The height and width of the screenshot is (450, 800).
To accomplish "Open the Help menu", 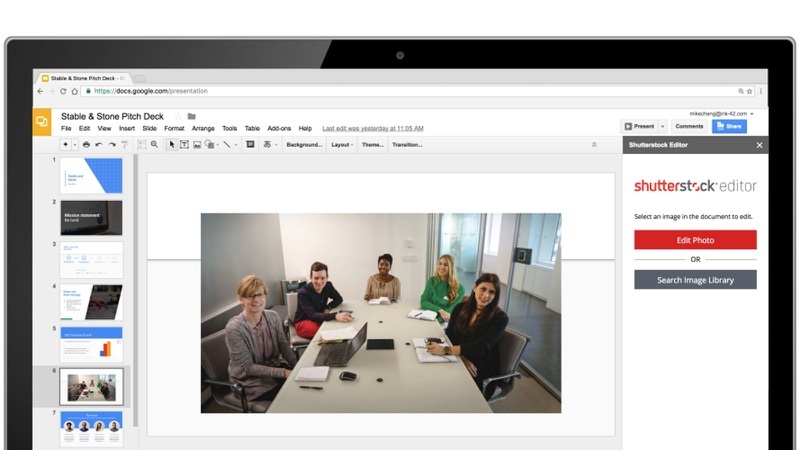I will [305, 129].
